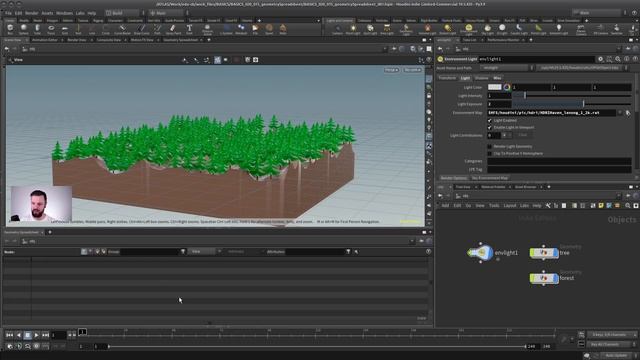Adjust the Light Exposure slider
The height and width of the screenshot is (360, 640).
pos(571,104)
